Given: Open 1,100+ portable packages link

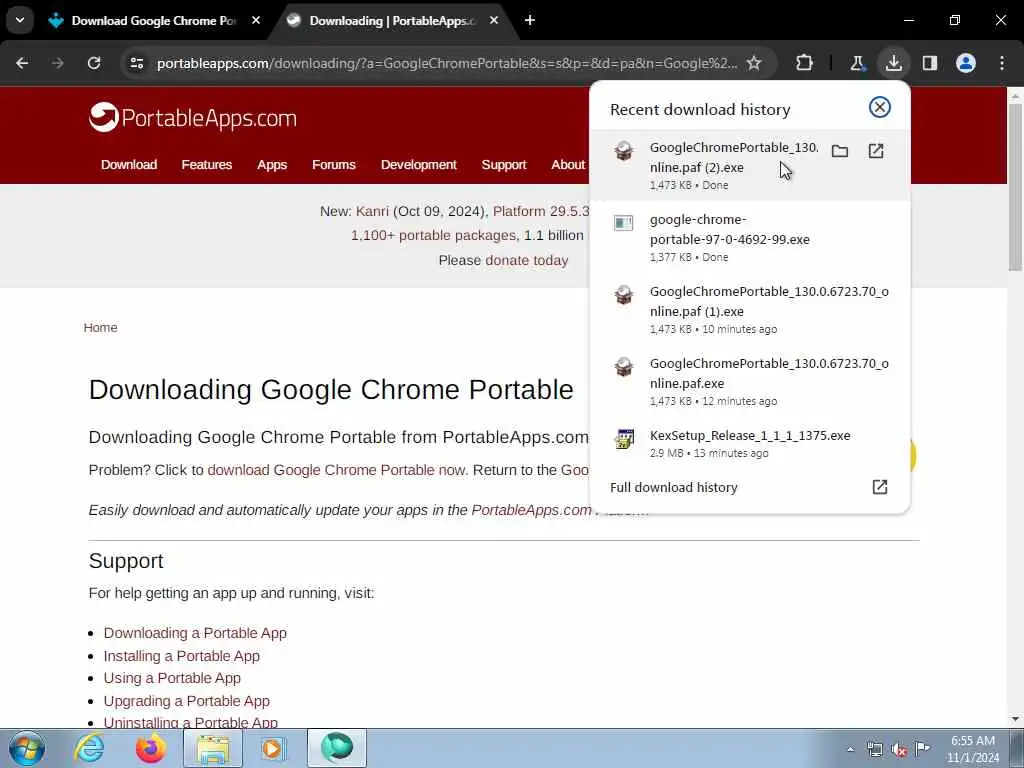Looking at the screenshot, I should click(433, 235).
